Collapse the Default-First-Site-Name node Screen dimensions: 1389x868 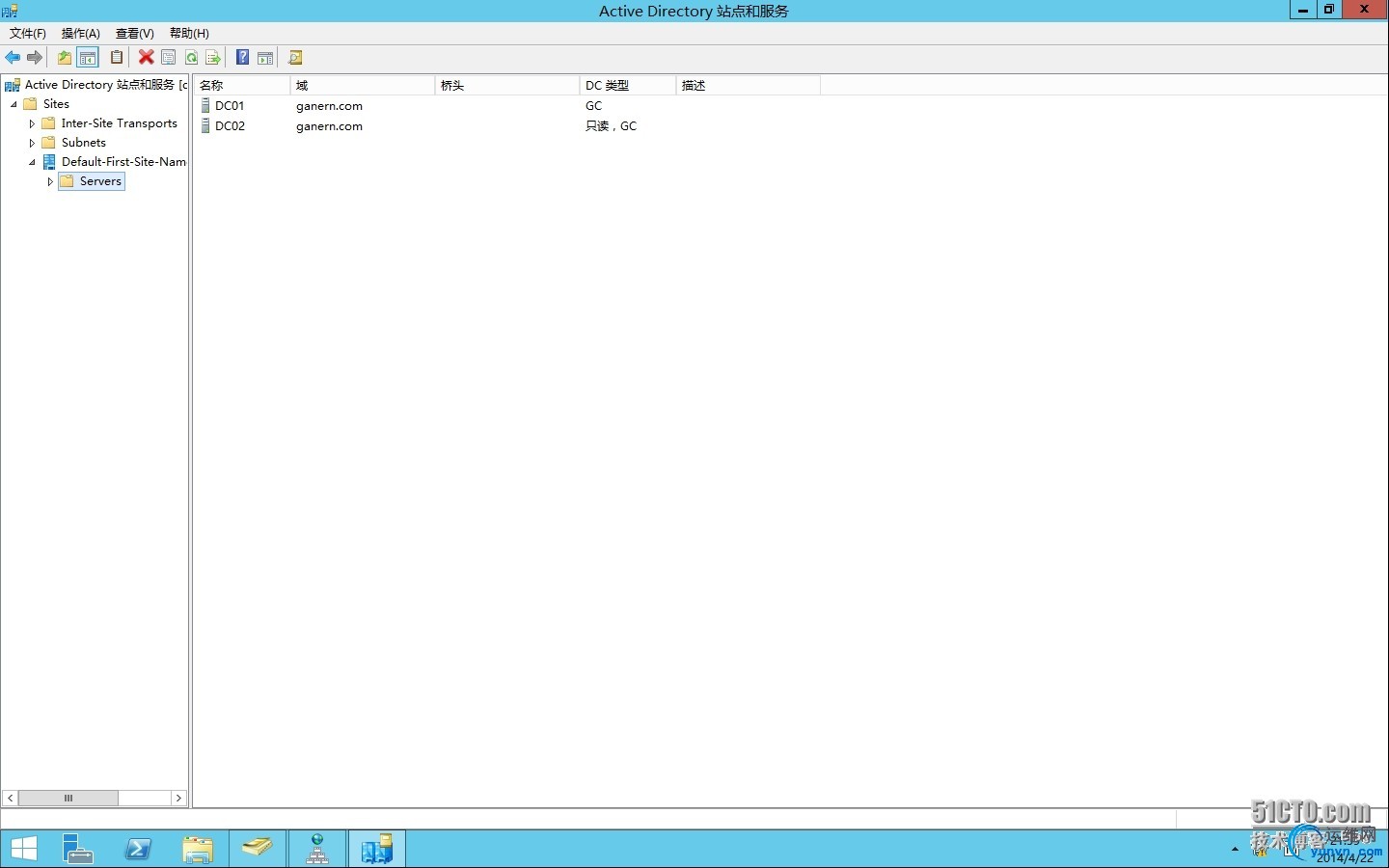coord(32,162)
